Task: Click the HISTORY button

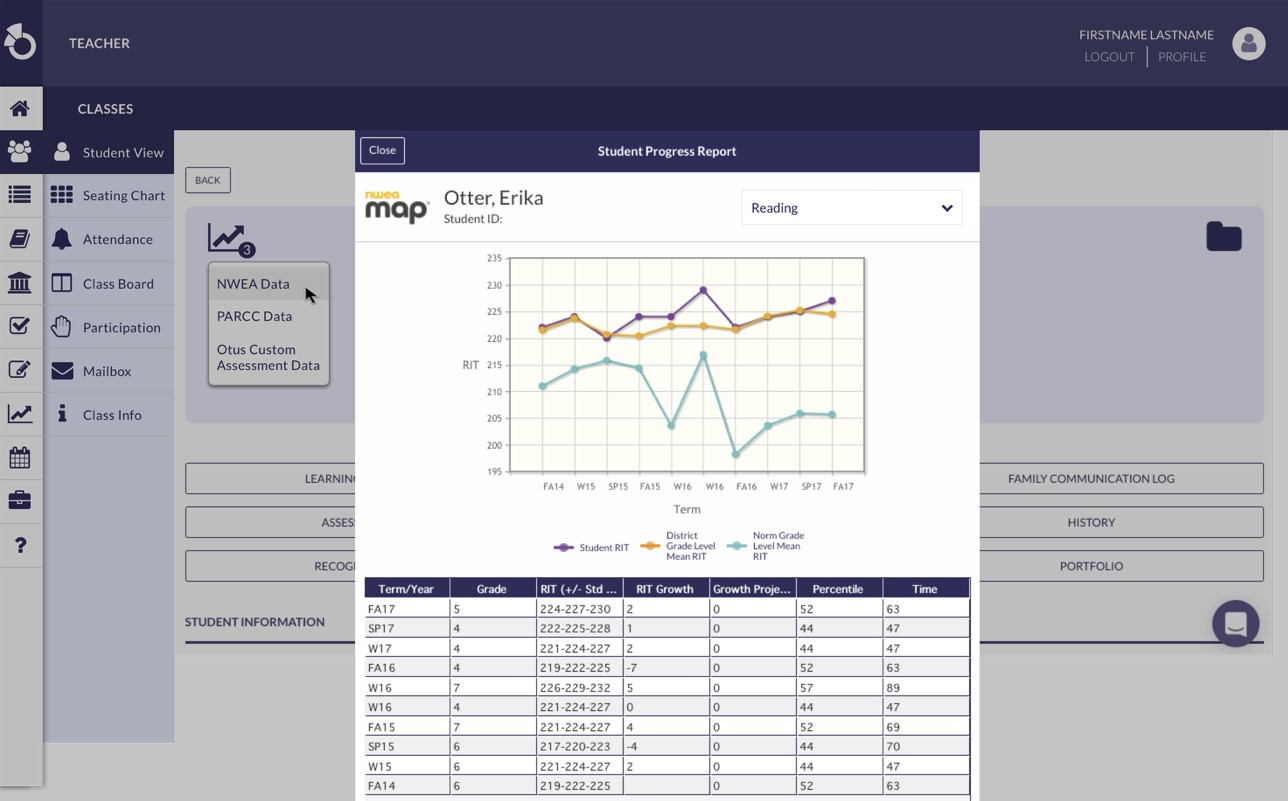Action: 1091,522
